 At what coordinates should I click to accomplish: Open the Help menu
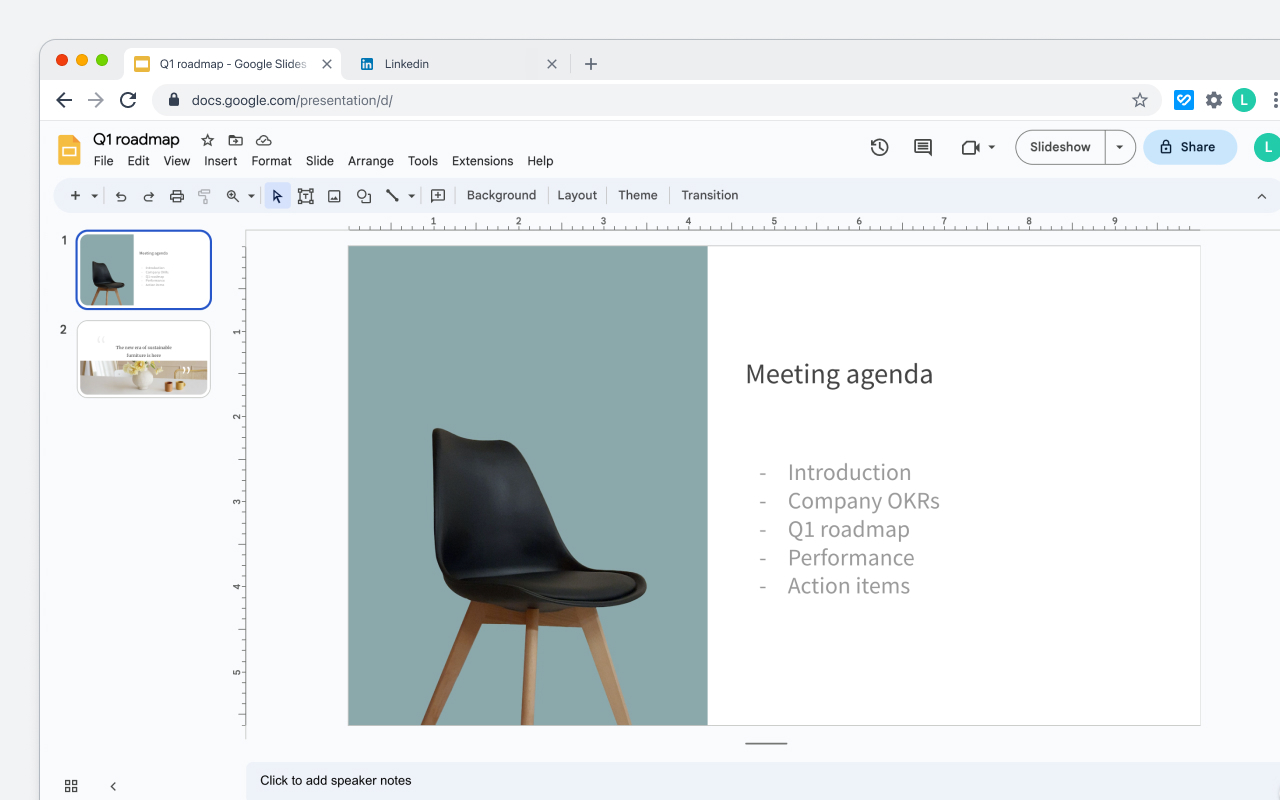tap(540, 161)
